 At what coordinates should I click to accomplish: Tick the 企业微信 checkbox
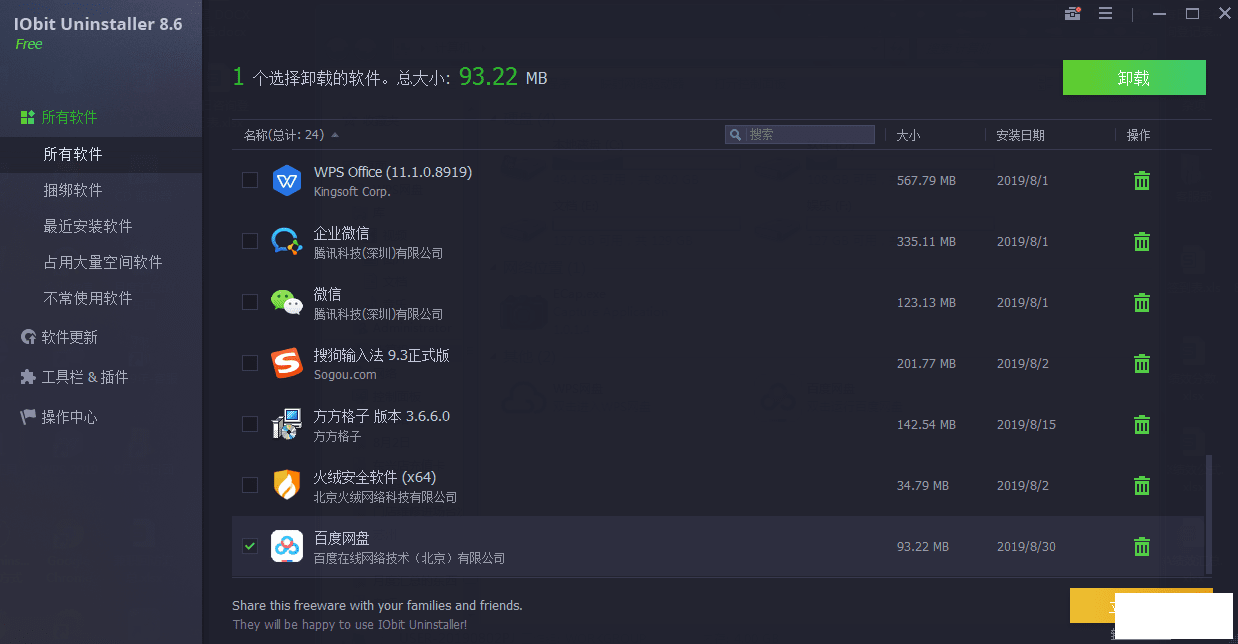click(x=250, y=242)
